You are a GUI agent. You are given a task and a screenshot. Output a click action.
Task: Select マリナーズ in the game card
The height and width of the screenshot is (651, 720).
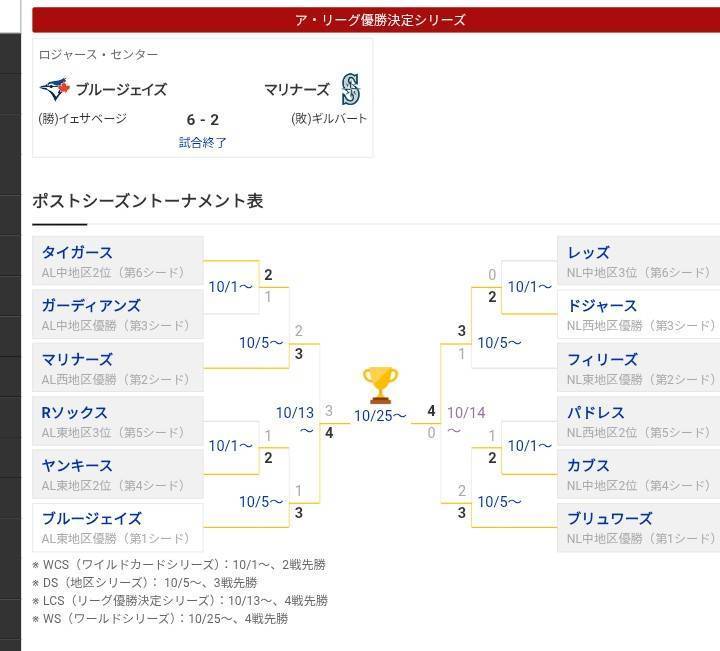(x=297, y=90)
